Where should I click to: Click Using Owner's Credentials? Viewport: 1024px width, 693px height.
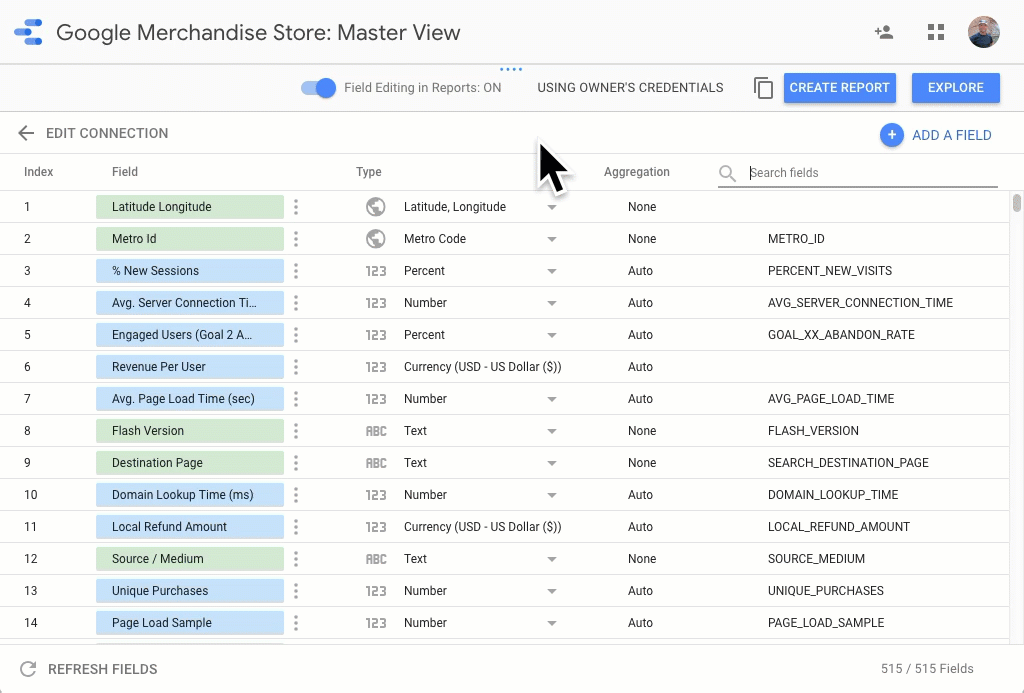[630, 88]
